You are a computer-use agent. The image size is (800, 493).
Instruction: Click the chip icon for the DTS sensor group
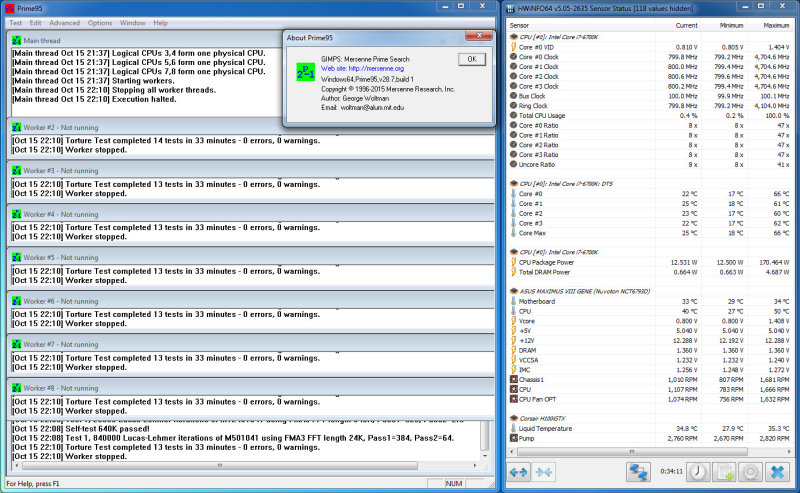(x=514, y=184)
